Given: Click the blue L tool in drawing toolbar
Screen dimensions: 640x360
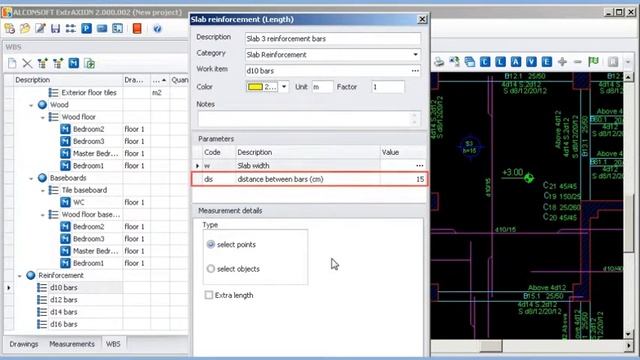Looking at the screenshot, I should pos(500,62).
